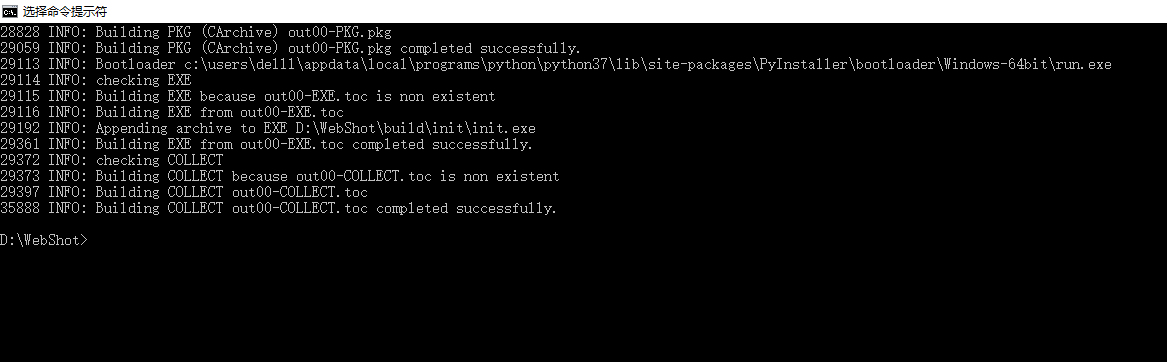Click the window title text 选择命令提示符
1167x362 pixels.
[65, 11]
